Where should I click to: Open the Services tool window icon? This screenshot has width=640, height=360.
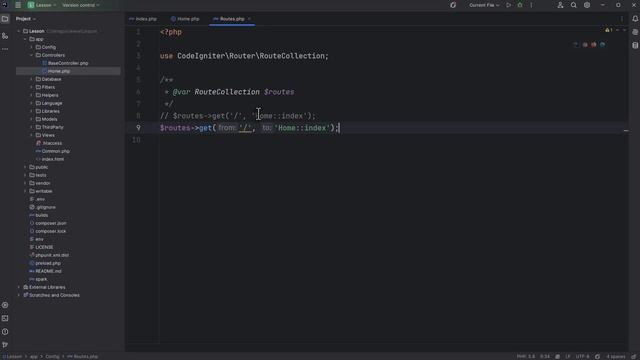(x=5, y=305)
